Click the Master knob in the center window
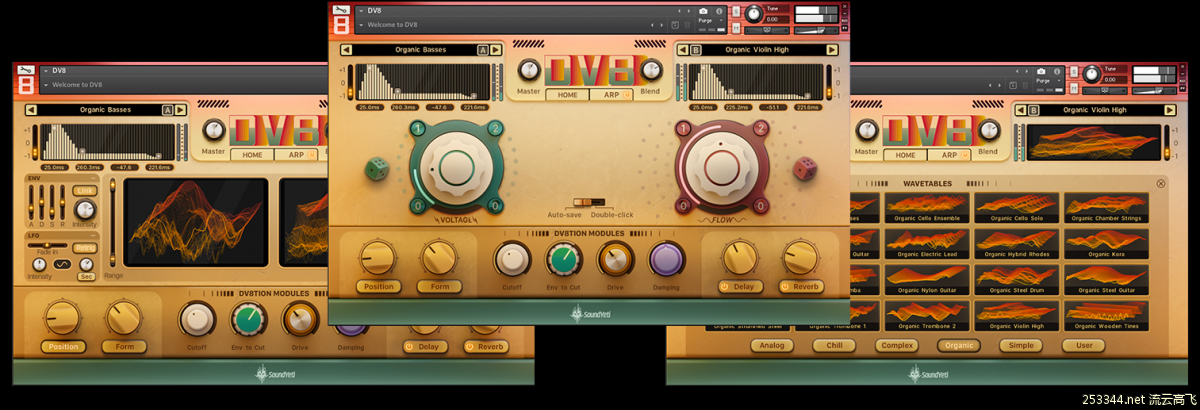The width and height of the screenshot is (1200, 410). (528, 71)
